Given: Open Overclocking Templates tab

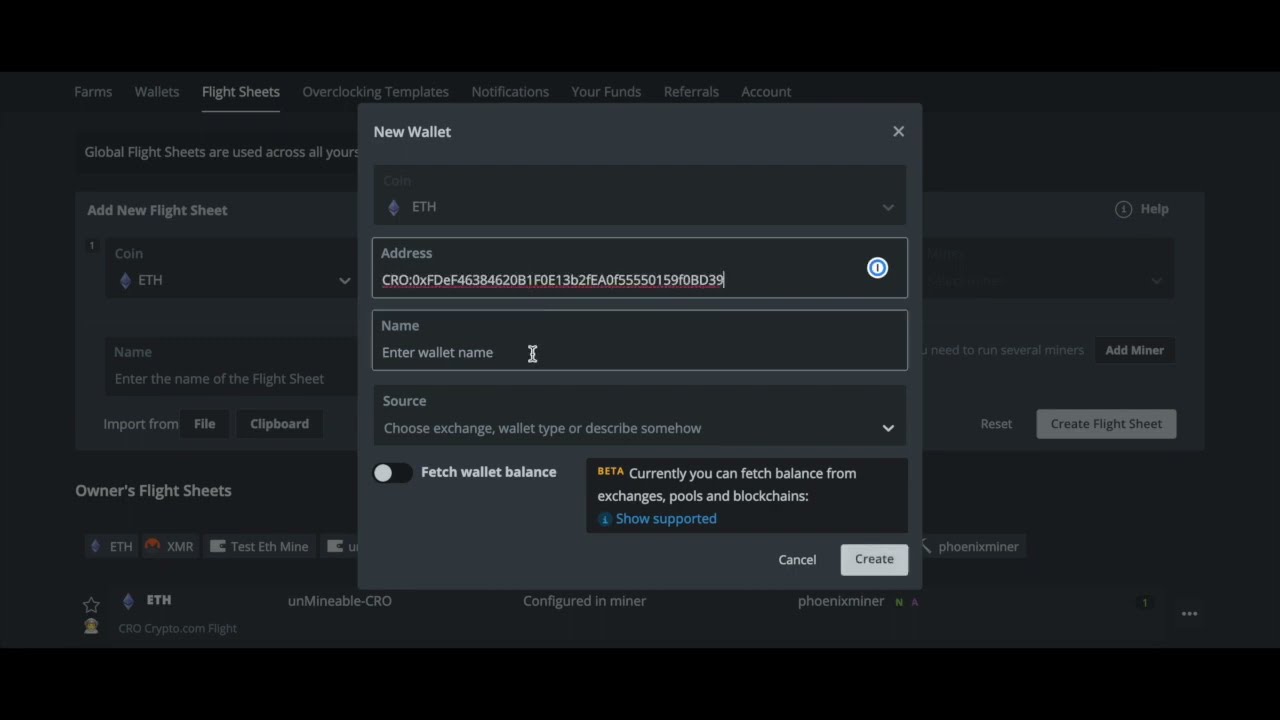Looking at the screenshot, I should click(x=376, y=91).
